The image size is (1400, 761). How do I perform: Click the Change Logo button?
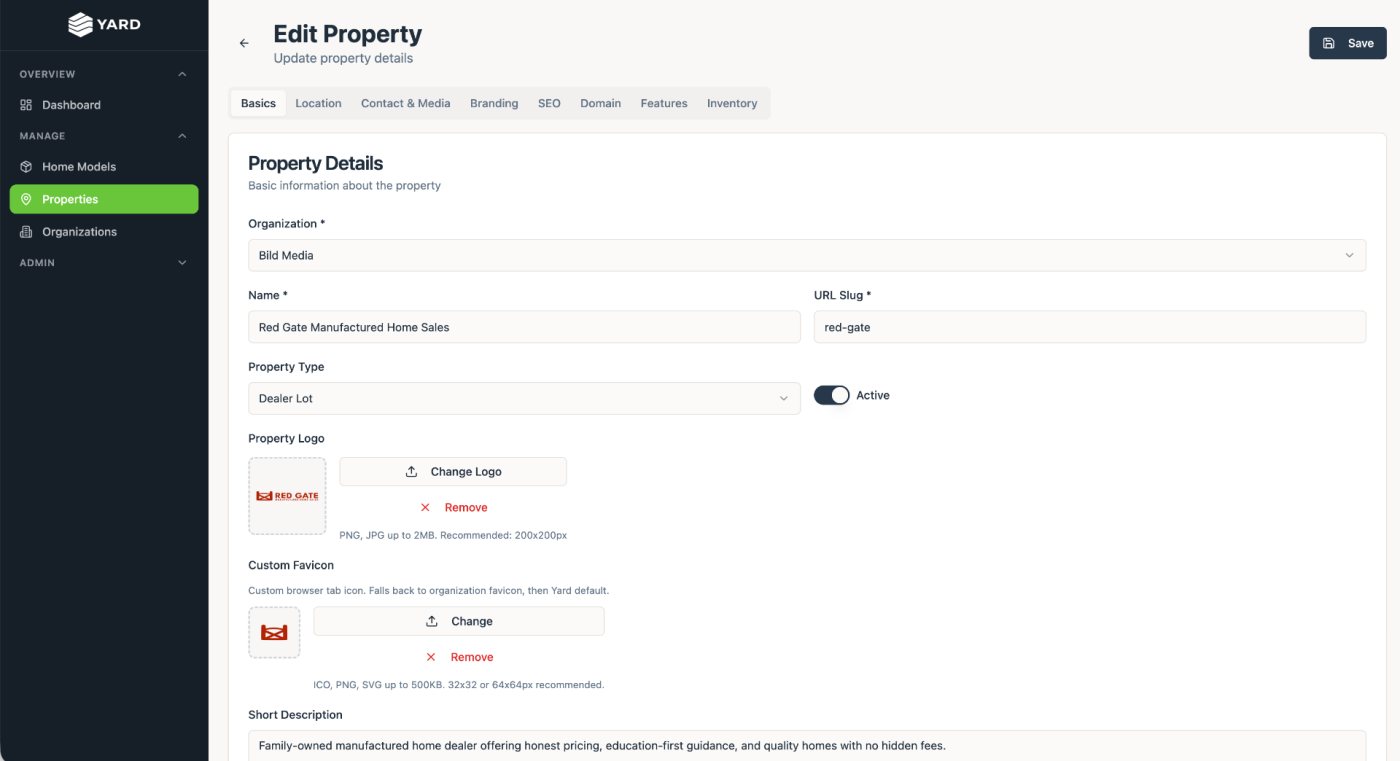pyautogui.click(x=453, y=472)
